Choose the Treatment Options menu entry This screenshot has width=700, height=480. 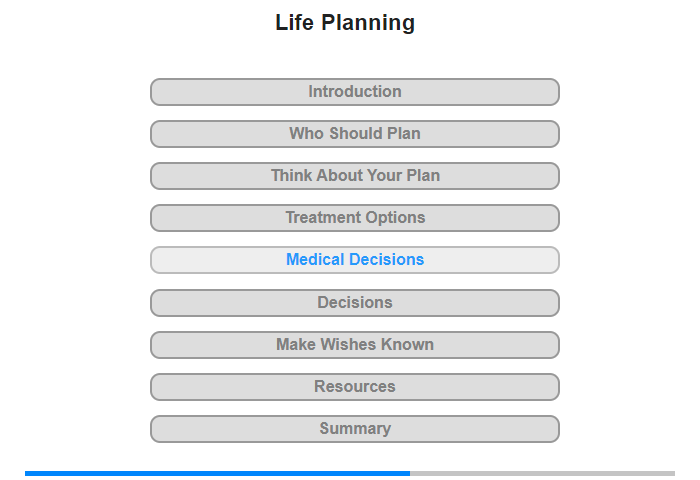click(354, 218)
